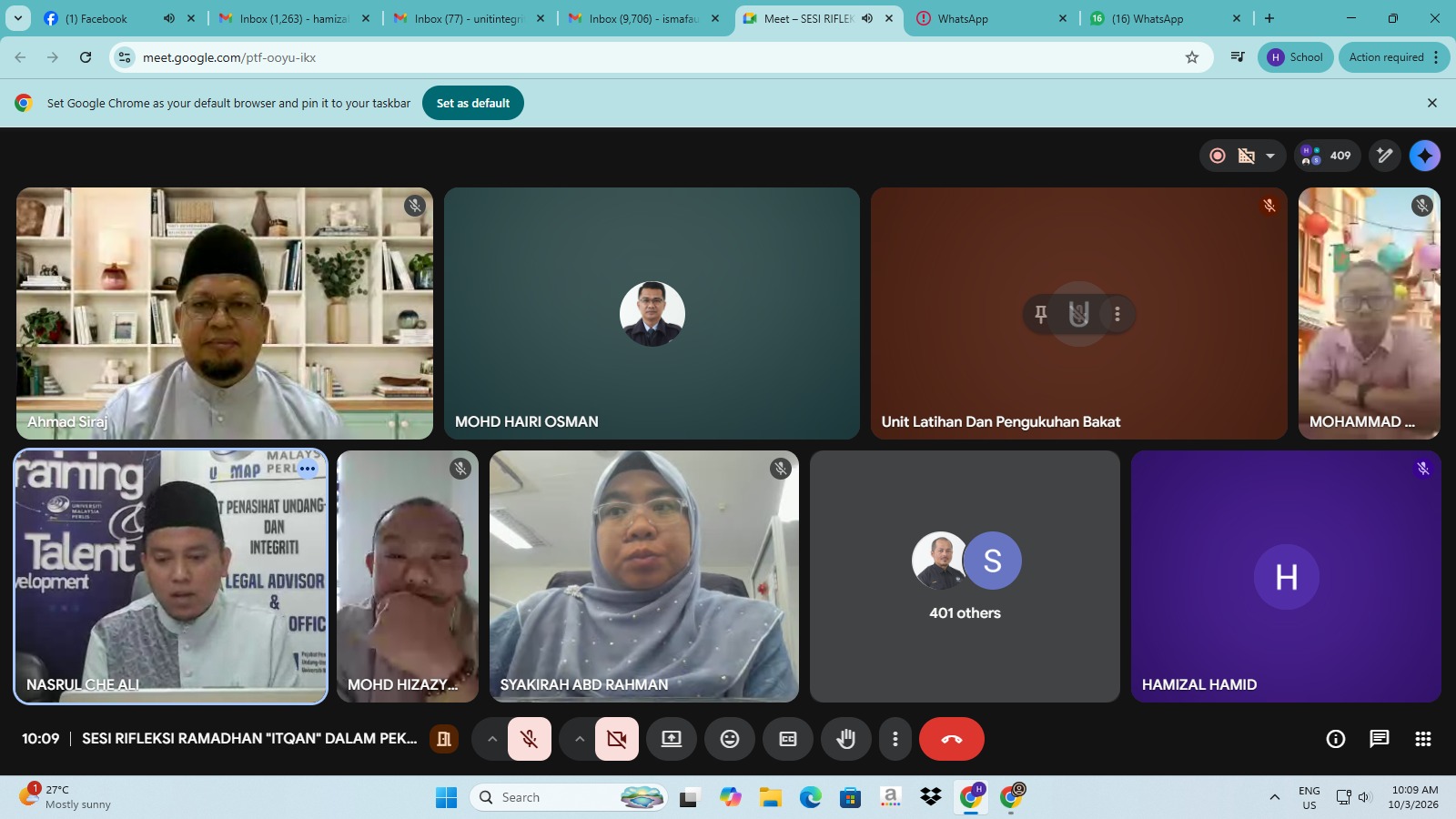The image size is (1456, 819).
Task: Leave the call with red hang-up button
Action: (x=952, y=739)
